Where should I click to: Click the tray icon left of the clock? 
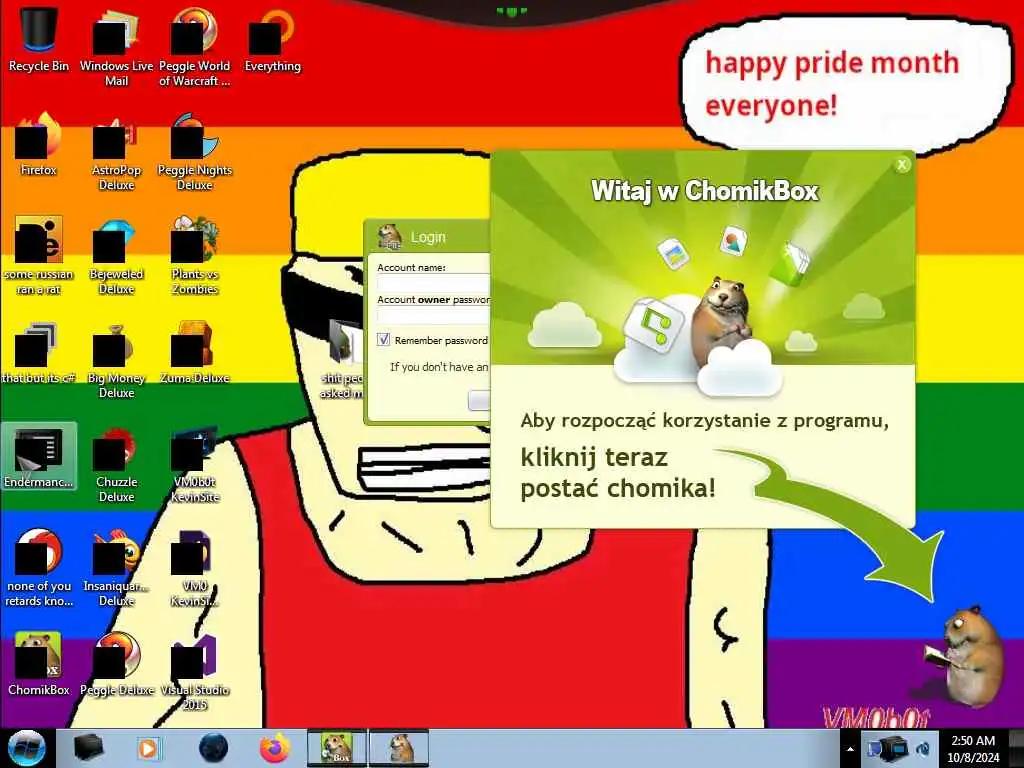pyautogui.click(x=923, y=748)
